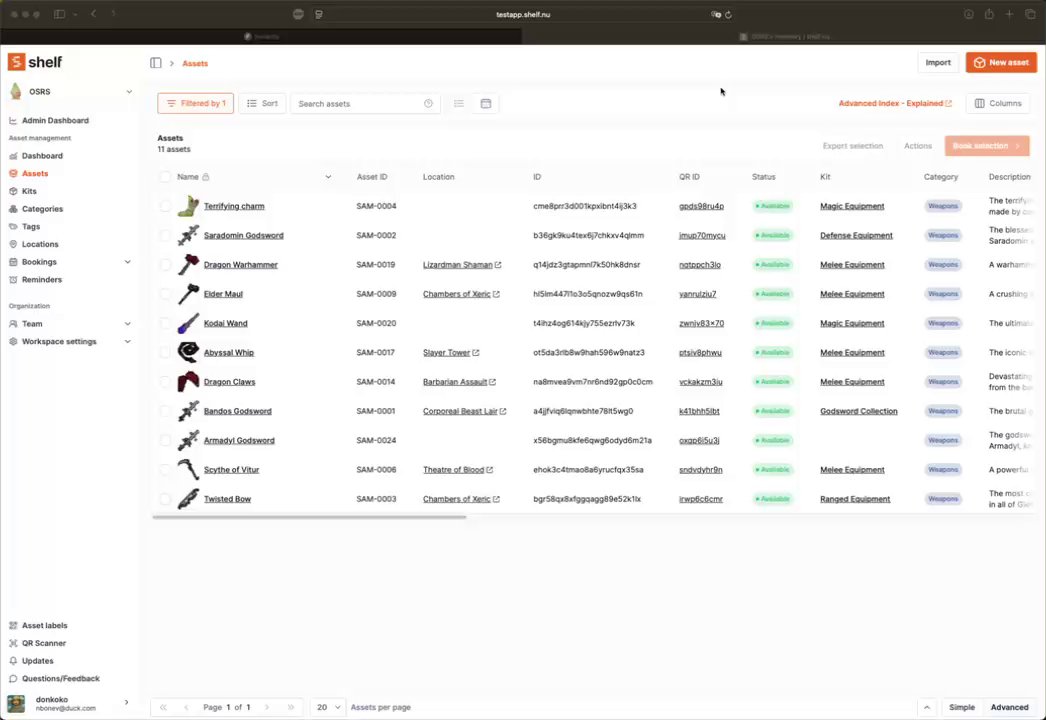Click horizontal scrollbar under asset table

point(310,517)
